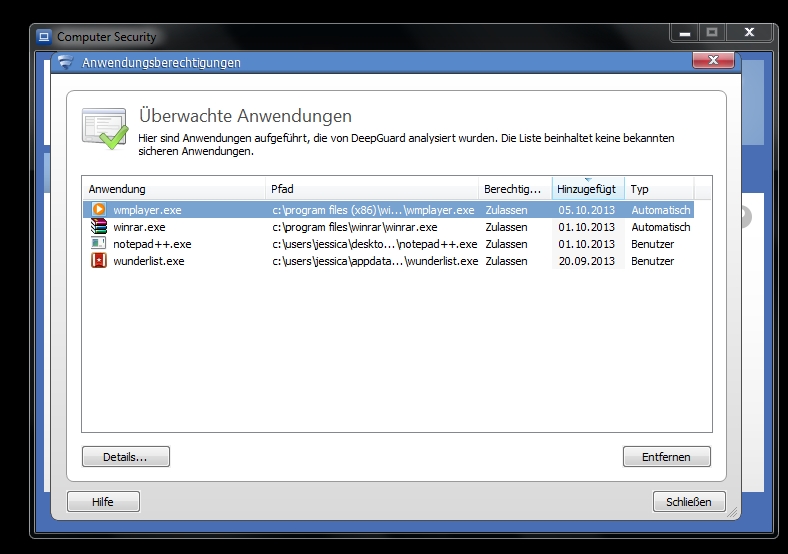Click Benutzer type in notepad++.exe row
Image resolution: width=788 pixels, height=554 pixels.
point(652,244)
